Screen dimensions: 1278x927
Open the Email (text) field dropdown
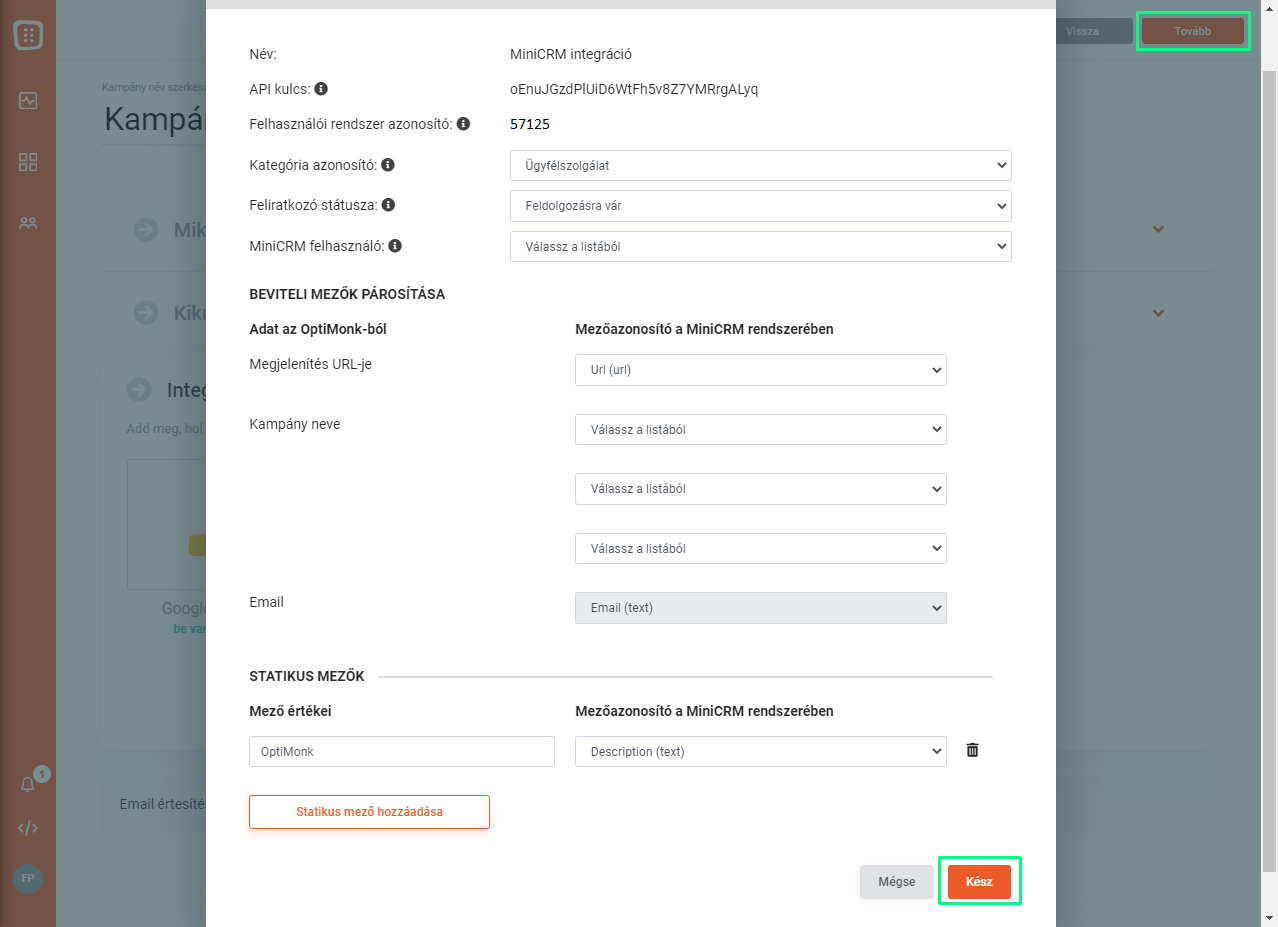[760, 608]
